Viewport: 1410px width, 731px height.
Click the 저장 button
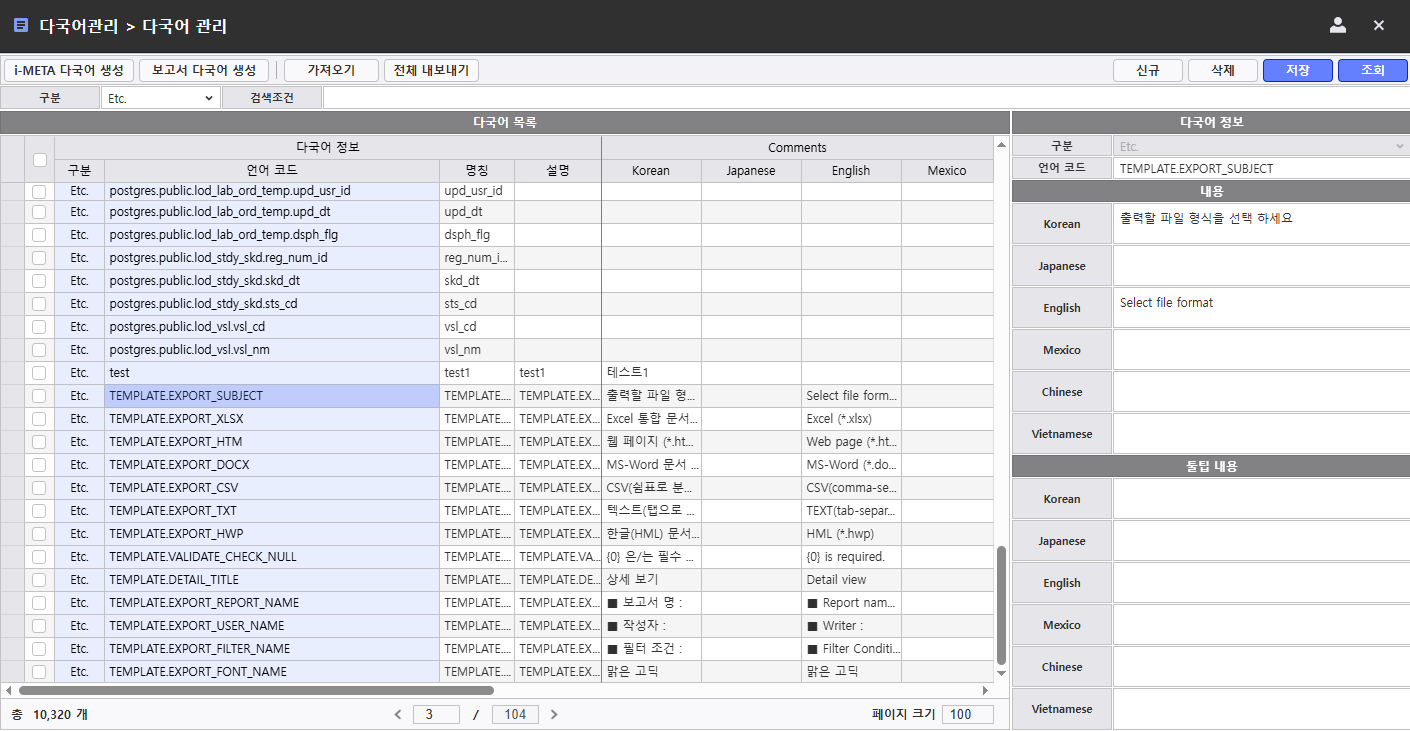point(1298,70)
